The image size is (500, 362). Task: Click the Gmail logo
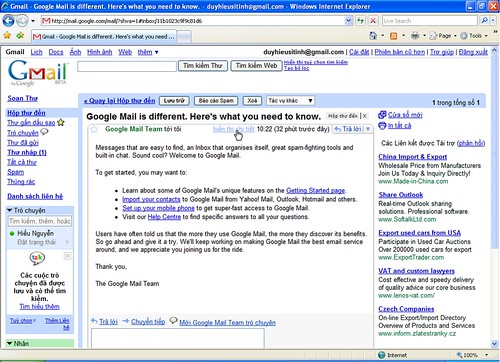[38, 73]
